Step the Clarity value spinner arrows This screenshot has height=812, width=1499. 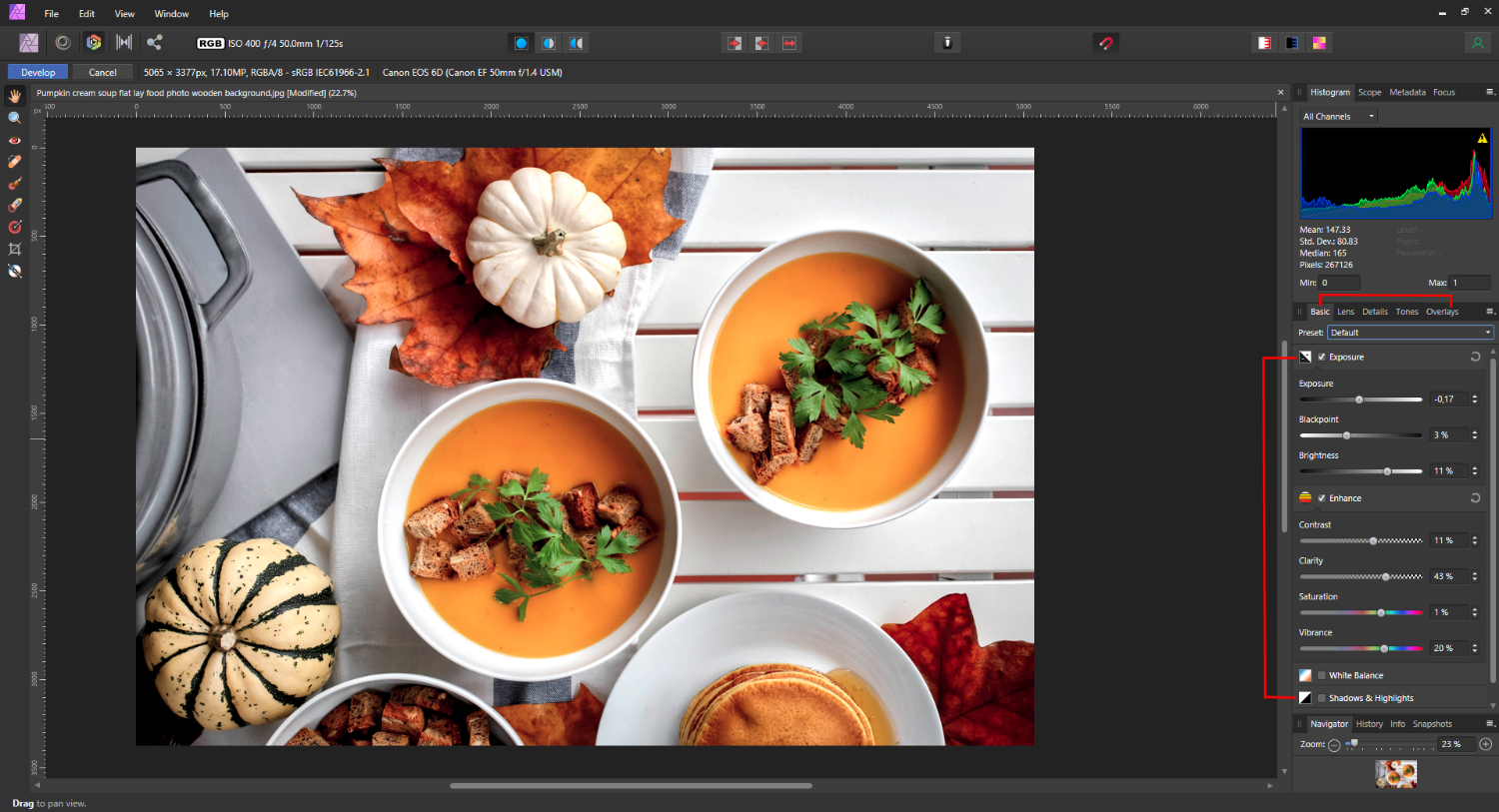click(1474, 576)
